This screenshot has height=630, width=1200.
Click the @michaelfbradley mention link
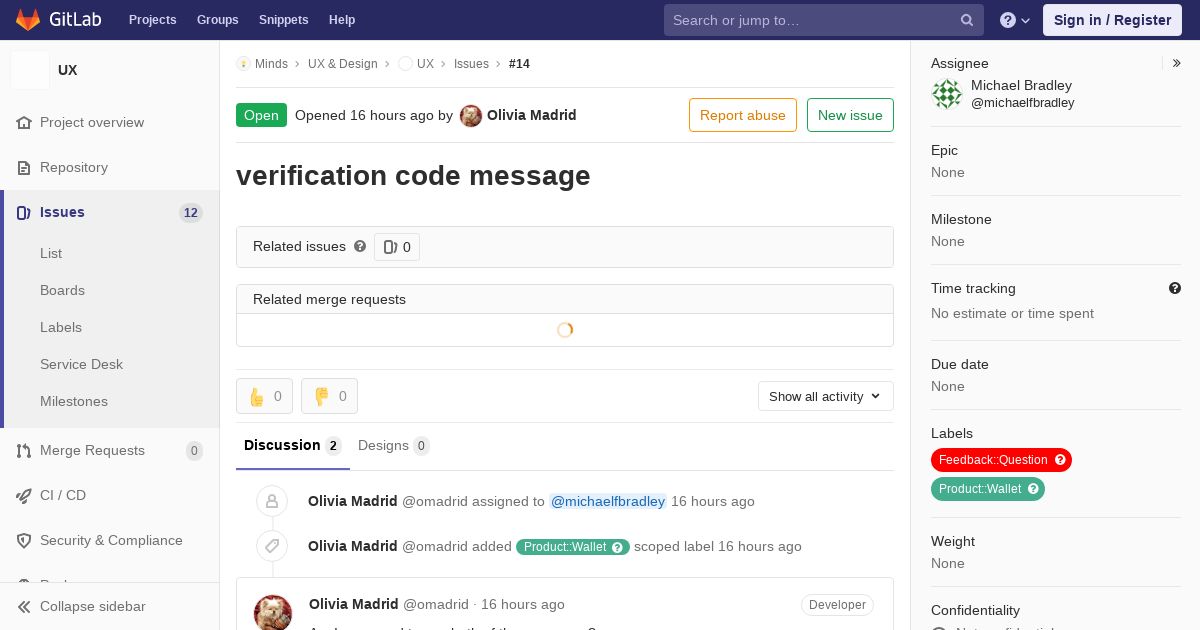point(608,501)
